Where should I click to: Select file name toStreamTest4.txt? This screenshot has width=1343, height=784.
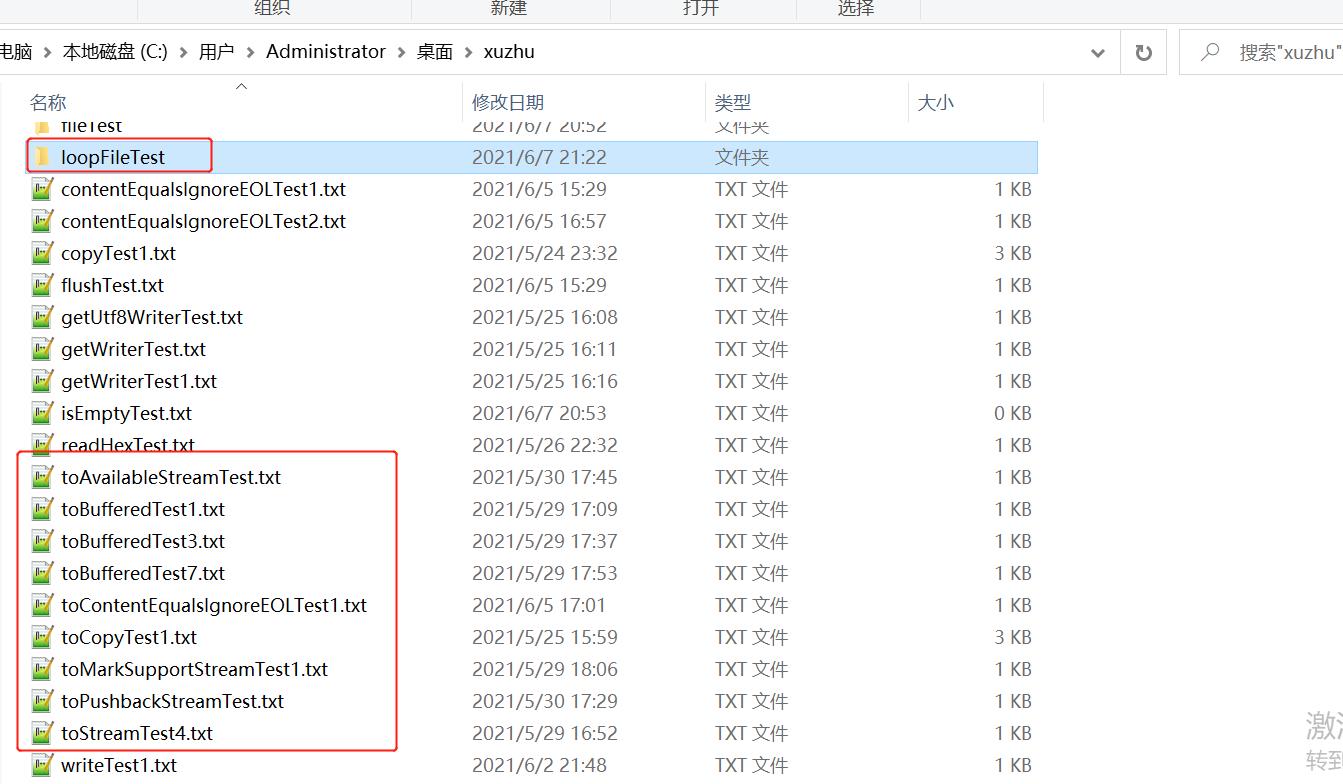137,733
